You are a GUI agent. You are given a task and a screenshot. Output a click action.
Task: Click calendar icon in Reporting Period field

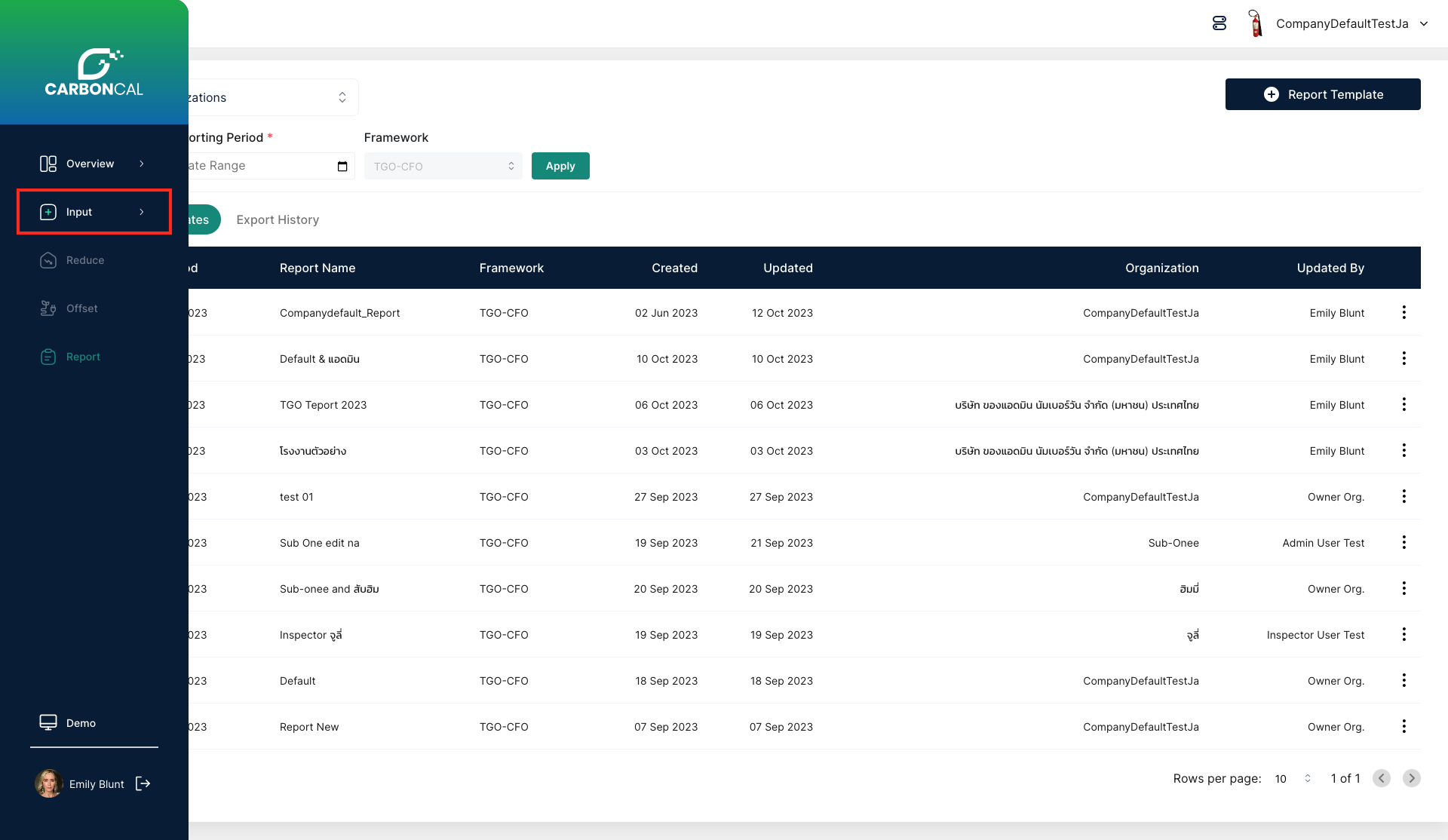pyautogui.click(x=342, y=166)
